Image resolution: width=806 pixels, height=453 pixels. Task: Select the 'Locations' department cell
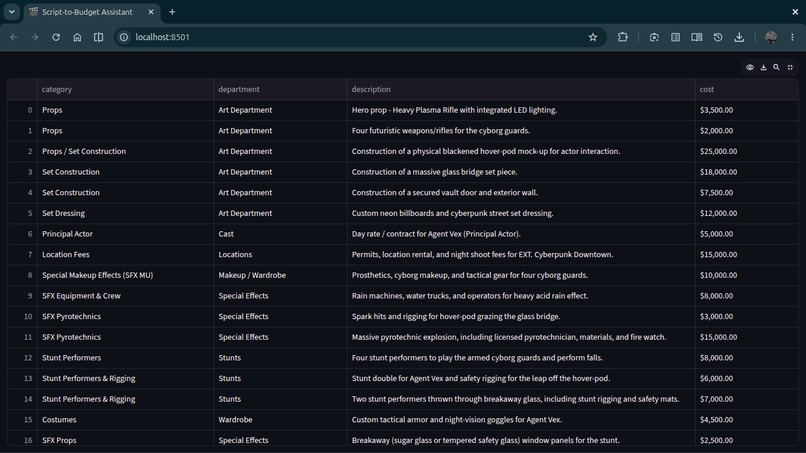click(280, 255)
